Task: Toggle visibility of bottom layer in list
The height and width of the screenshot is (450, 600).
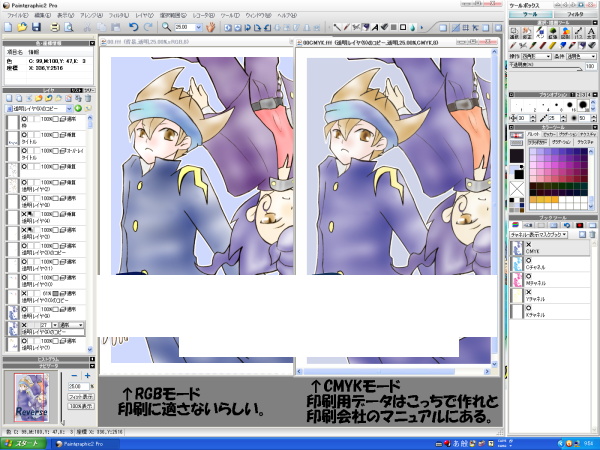Action: (24, 341)
